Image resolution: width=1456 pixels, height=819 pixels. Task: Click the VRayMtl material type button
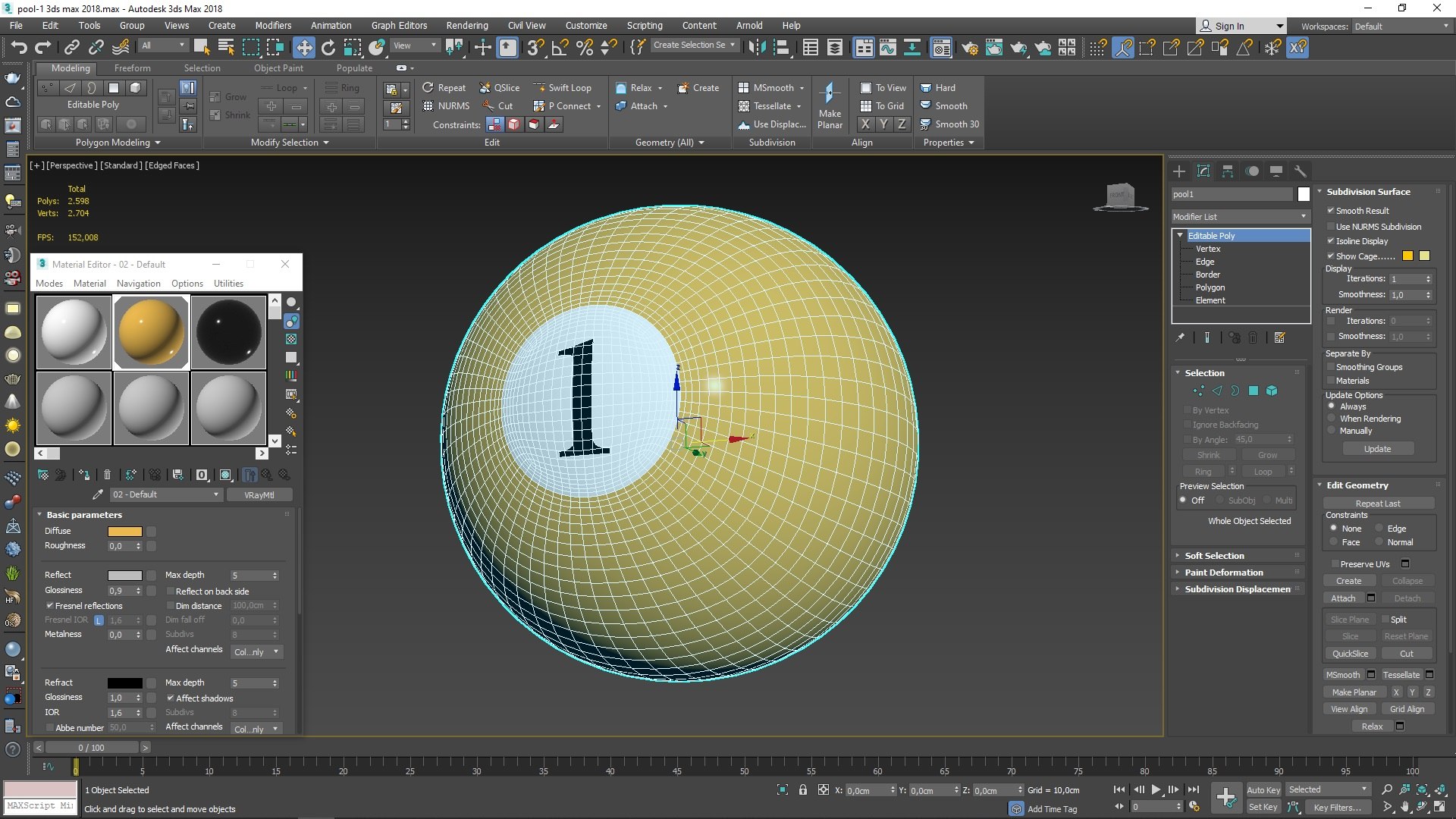pyautogui.click(x=259, y=495)
